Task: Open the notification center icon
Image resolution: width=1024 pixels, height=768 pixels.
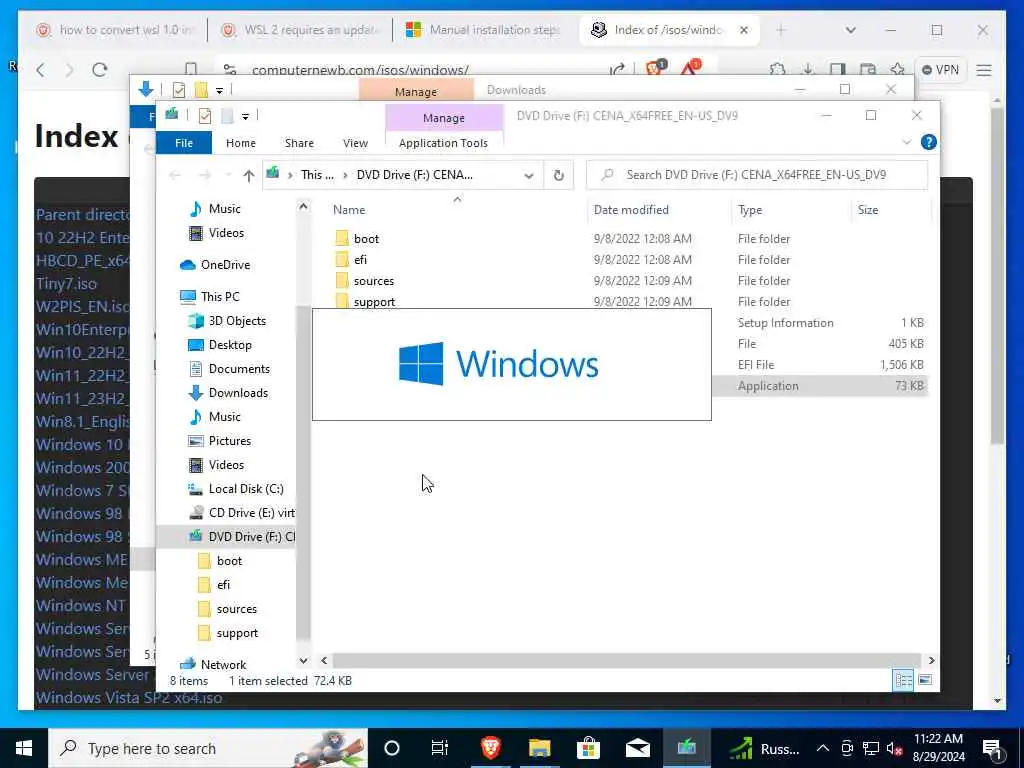Action: pyautogui.click(x=992, y=748)
